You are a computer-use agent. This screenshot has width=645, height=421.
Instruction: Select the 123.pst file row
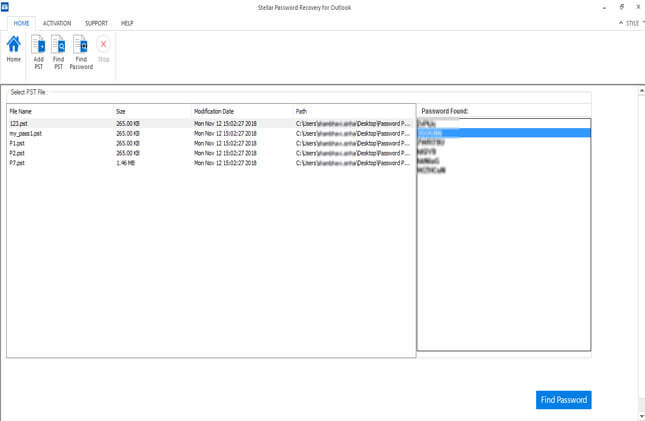(19, 123)
